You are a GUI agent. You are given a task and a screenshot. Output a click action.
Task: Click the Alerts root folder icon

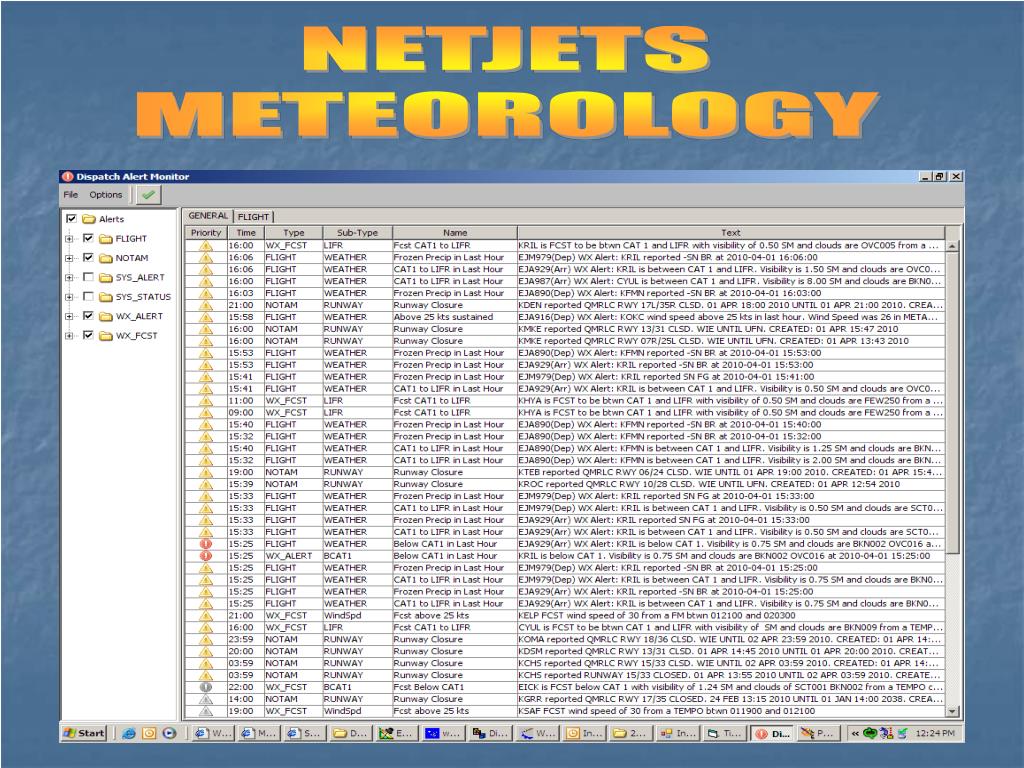pos(89,219)
